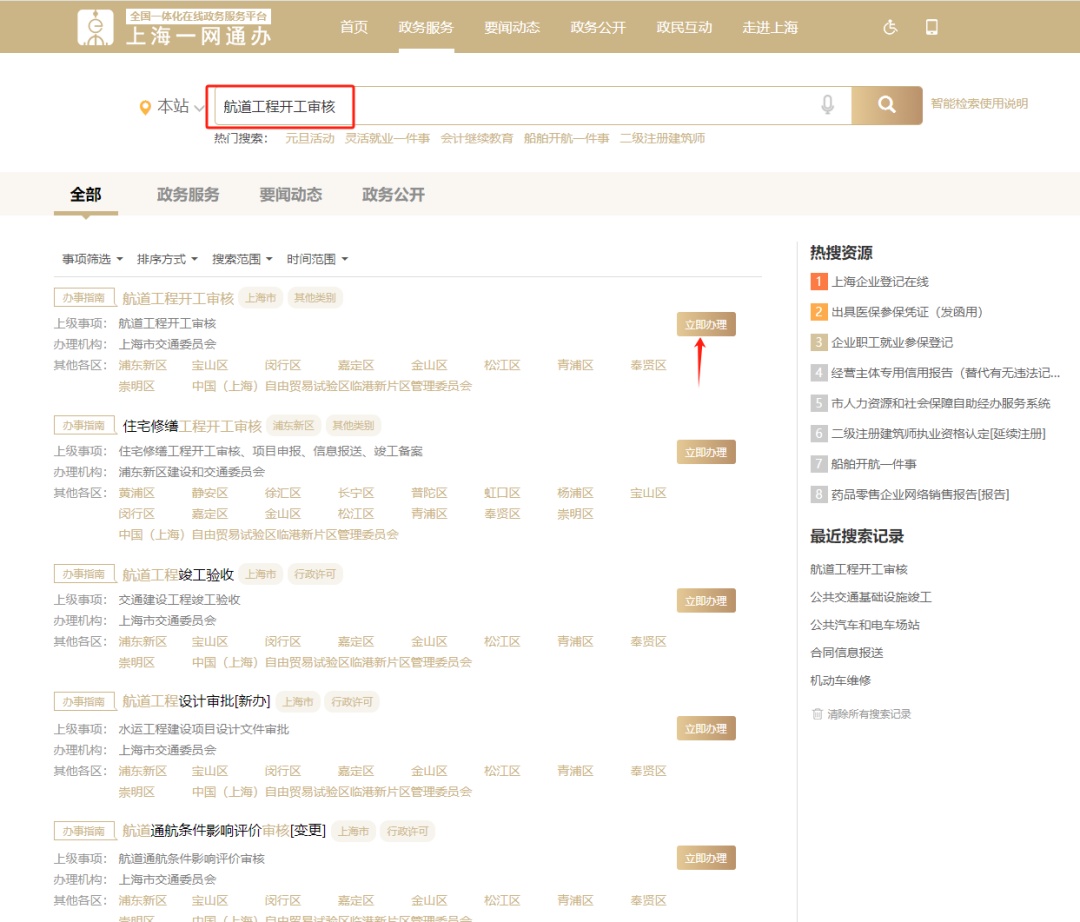Expand the 排序方式 sorting dropdown

(x=167, y=259)
